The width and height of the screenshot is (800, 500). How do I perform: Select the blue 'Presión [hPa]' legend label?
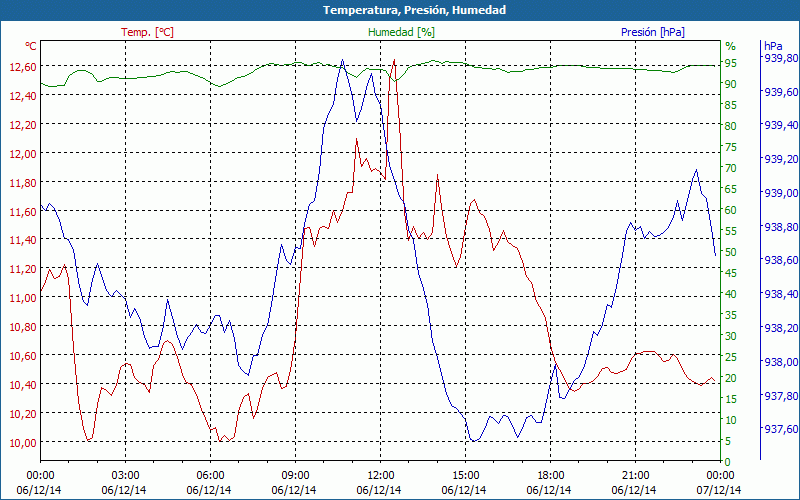[653, 32]
